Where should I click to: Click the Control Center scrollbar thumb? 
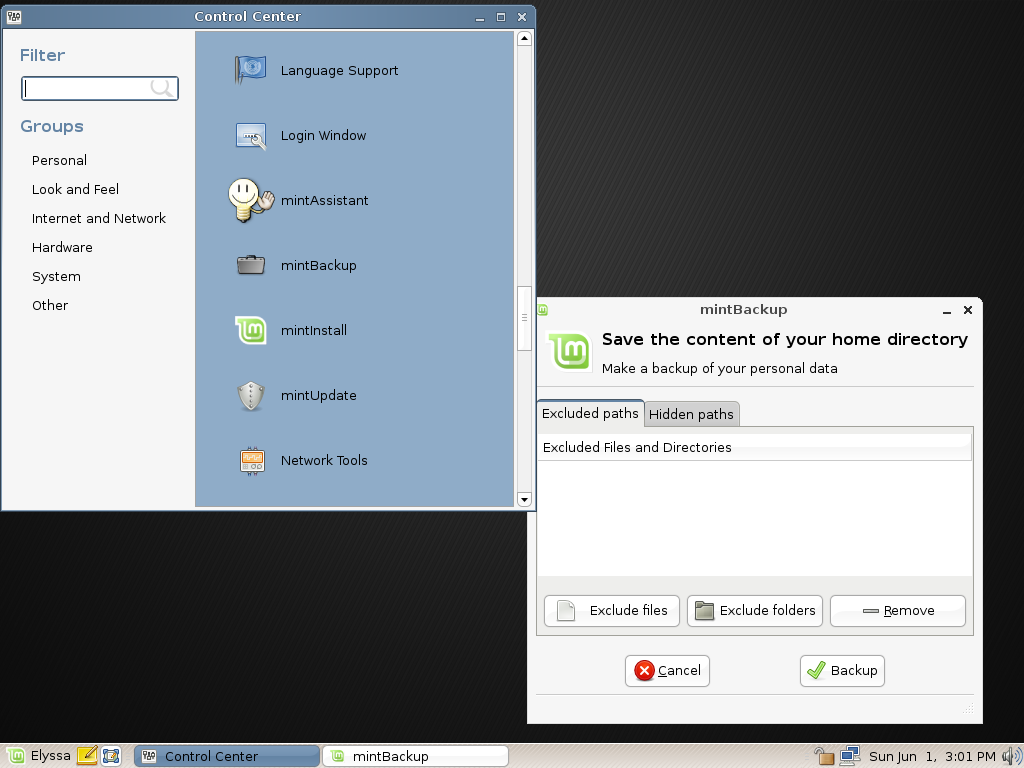[524, 318]
